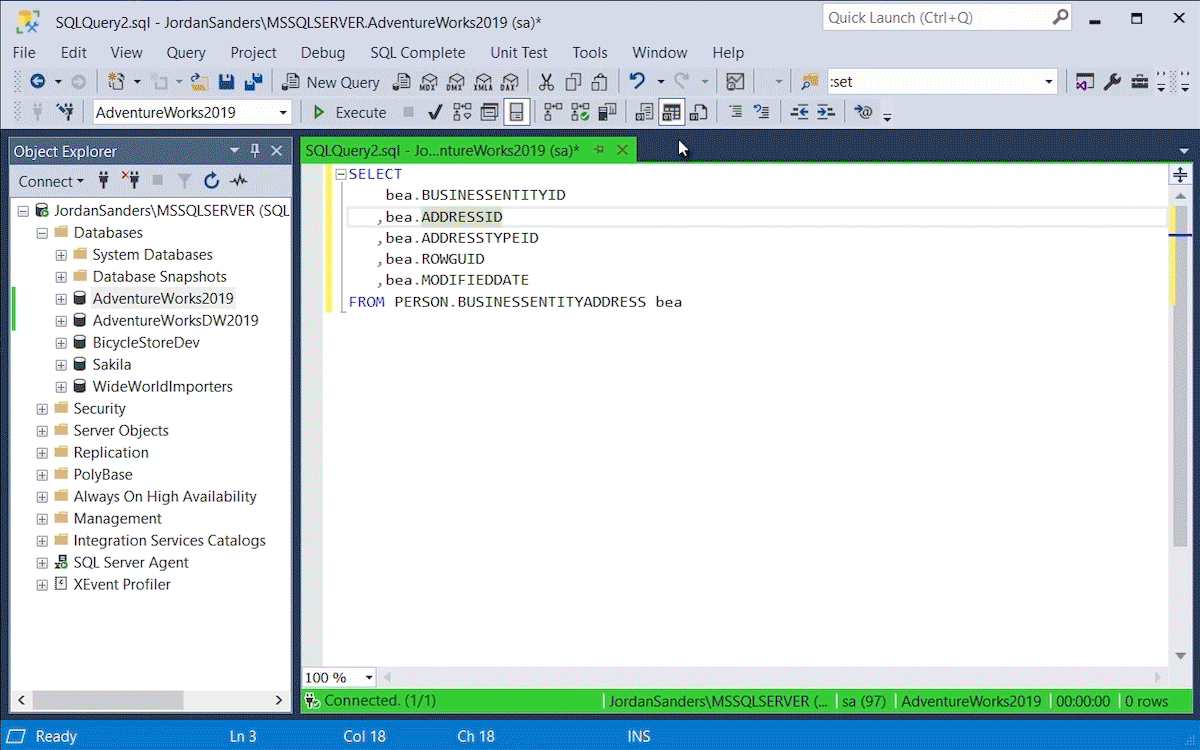Open the AdventureWorks2019 database dropdown
This screenshot has height=750, width=1200.
coord(284,112)
